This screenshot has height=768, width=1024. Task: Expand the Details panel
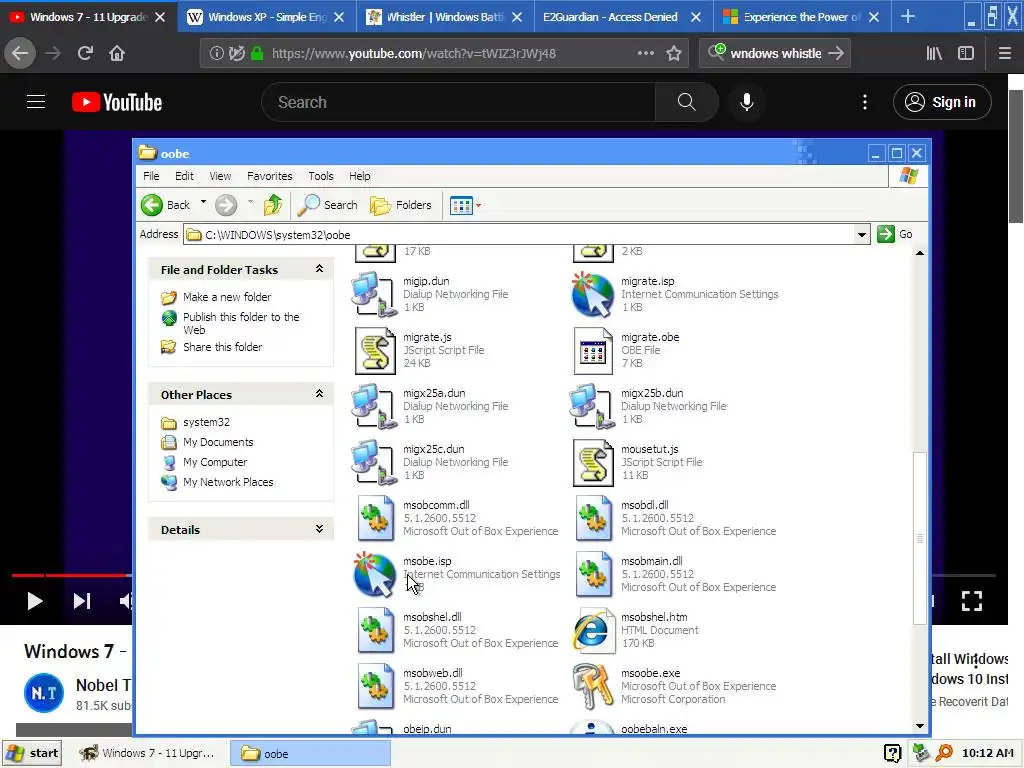tap(319, 528)
